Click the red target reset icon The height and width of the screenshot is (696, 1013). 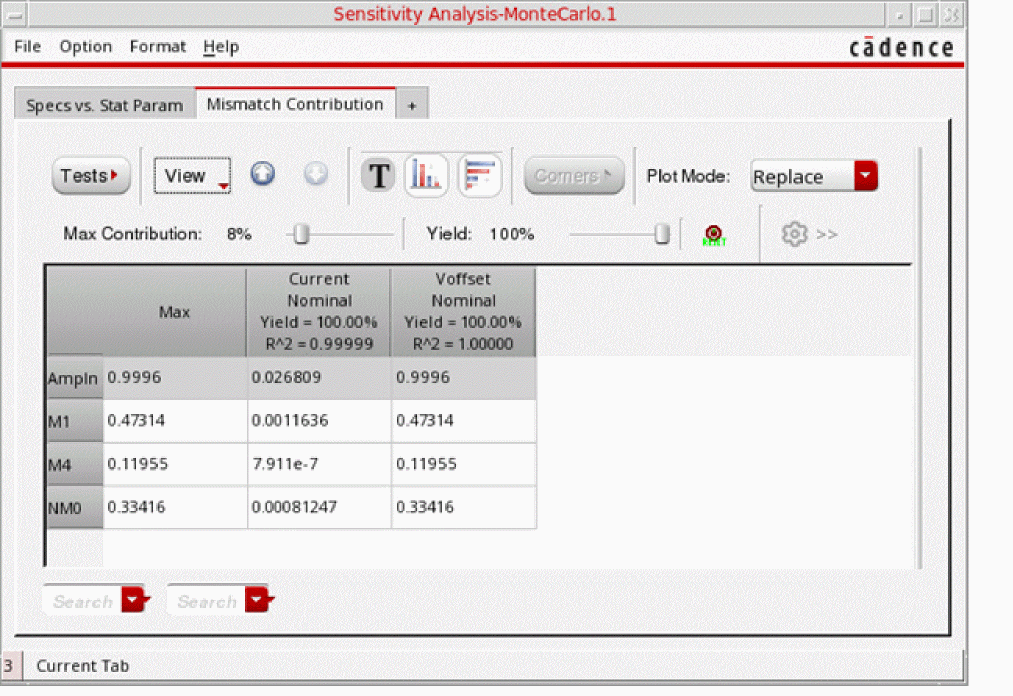click(x=713, y=234)
